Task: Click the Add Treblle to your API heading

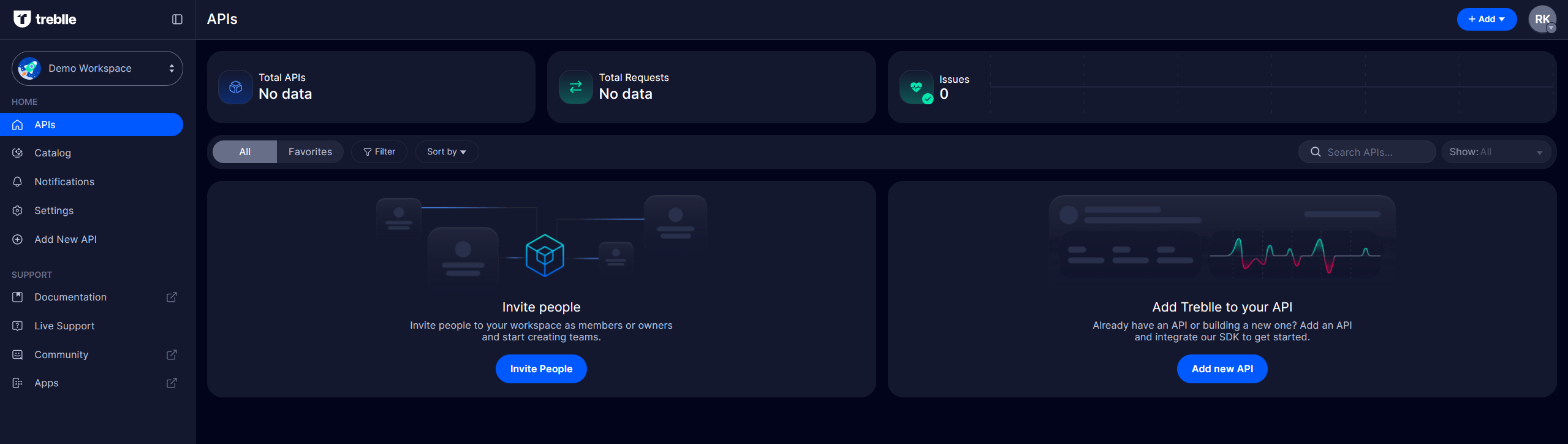Action: click(1222, 307)
